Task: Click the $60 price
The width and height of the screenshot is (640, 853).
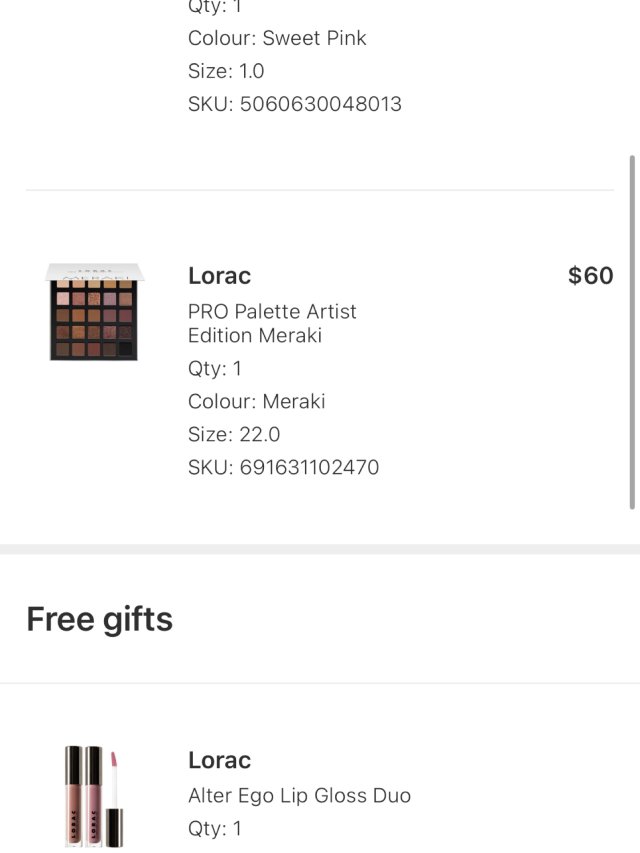Action: [590, 276]
